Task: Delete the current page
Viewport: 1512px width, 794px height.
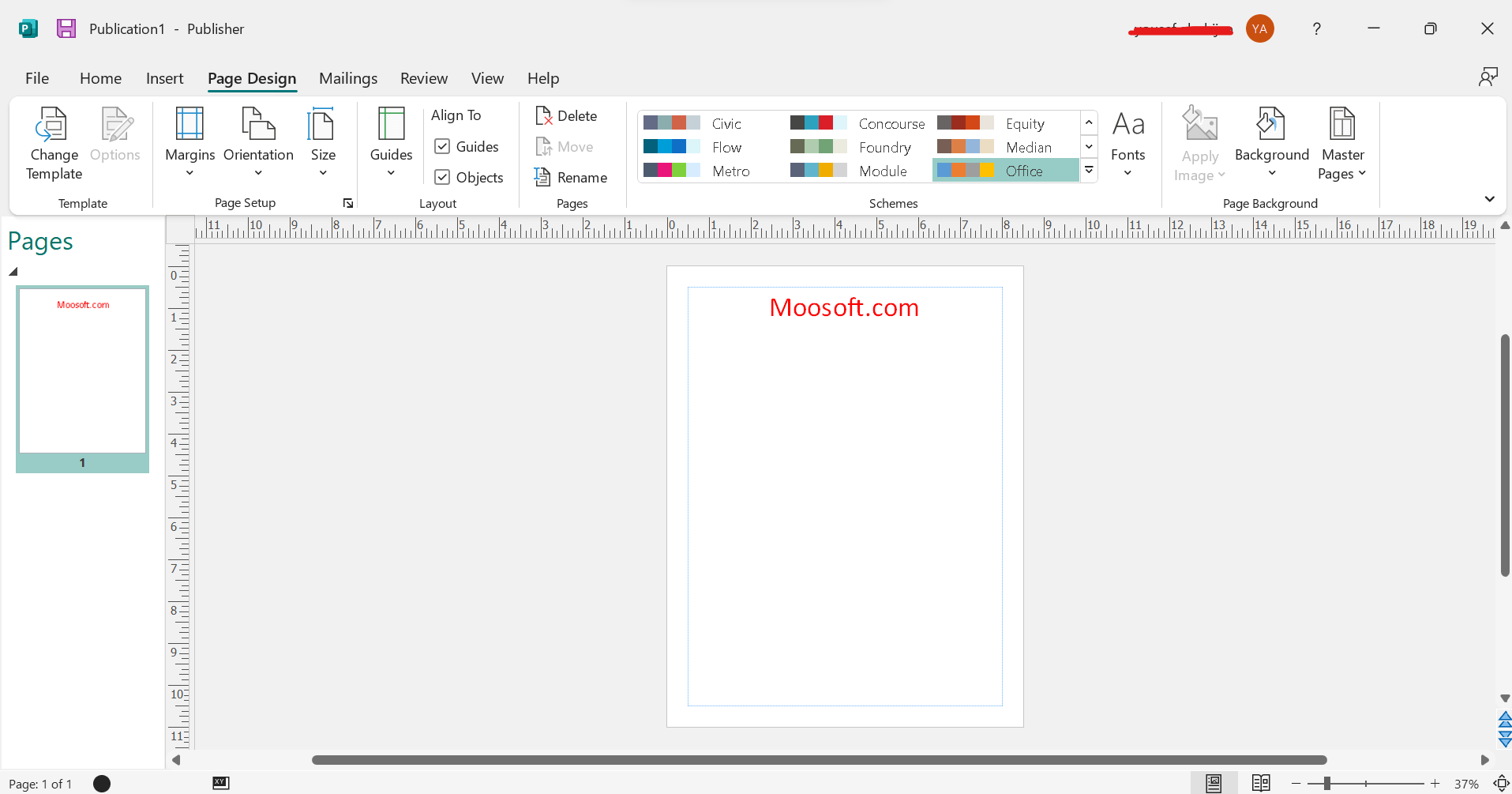Action: [x=566, y=115]
